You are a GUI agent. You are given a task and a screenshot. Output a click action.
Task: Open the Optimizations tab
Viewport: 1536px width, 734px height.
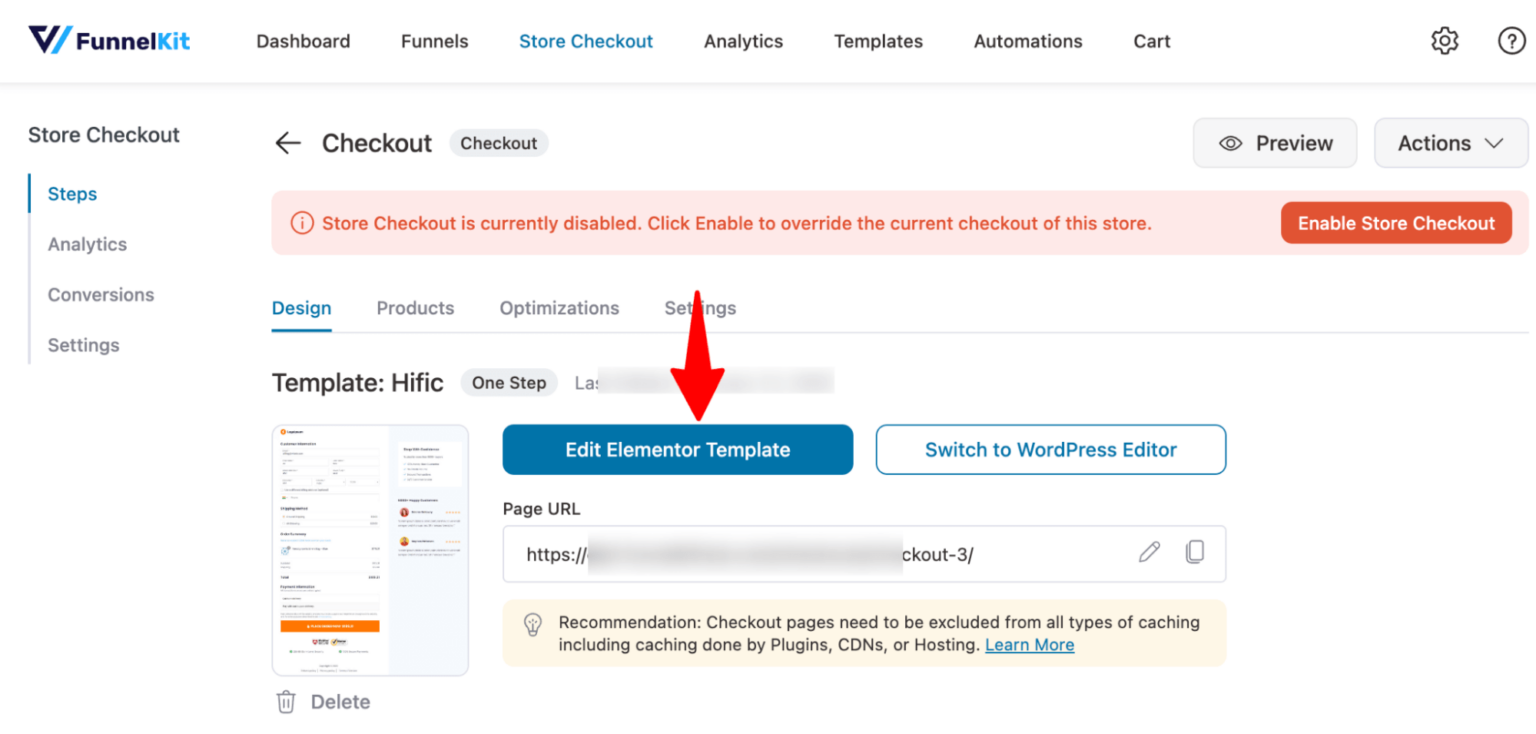(559, 308)
